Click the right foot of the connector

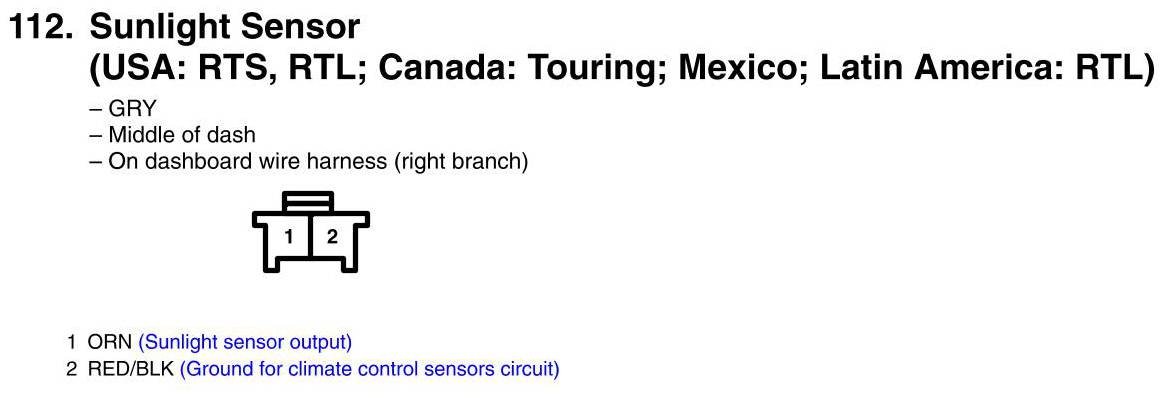click(351, 262)
